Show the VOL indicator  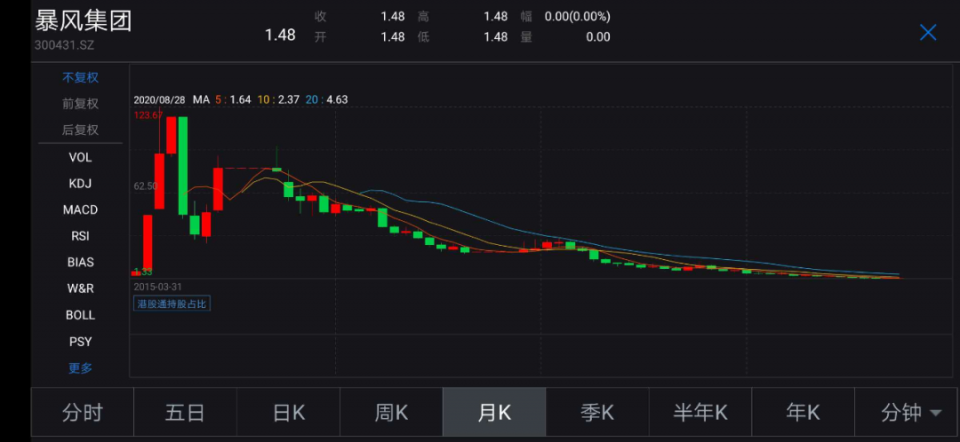pos(80,157)
